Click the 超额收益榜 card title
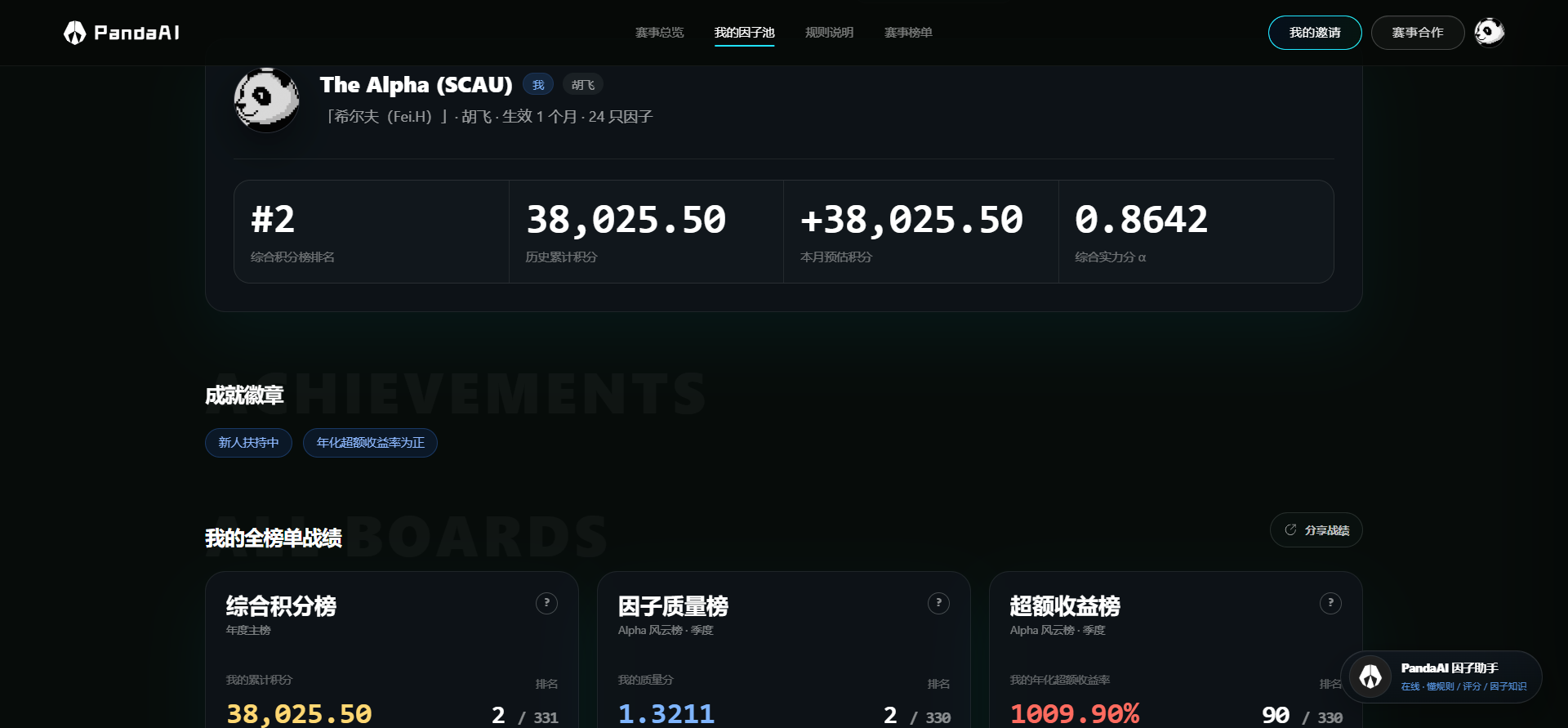Viewport: 1568px width, 728px height. click(x=1065, y=606)
